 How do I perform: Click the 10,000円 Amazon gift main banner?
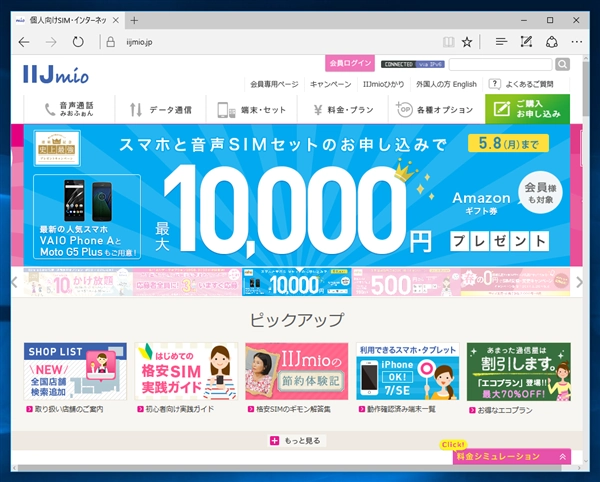[297, 195]
